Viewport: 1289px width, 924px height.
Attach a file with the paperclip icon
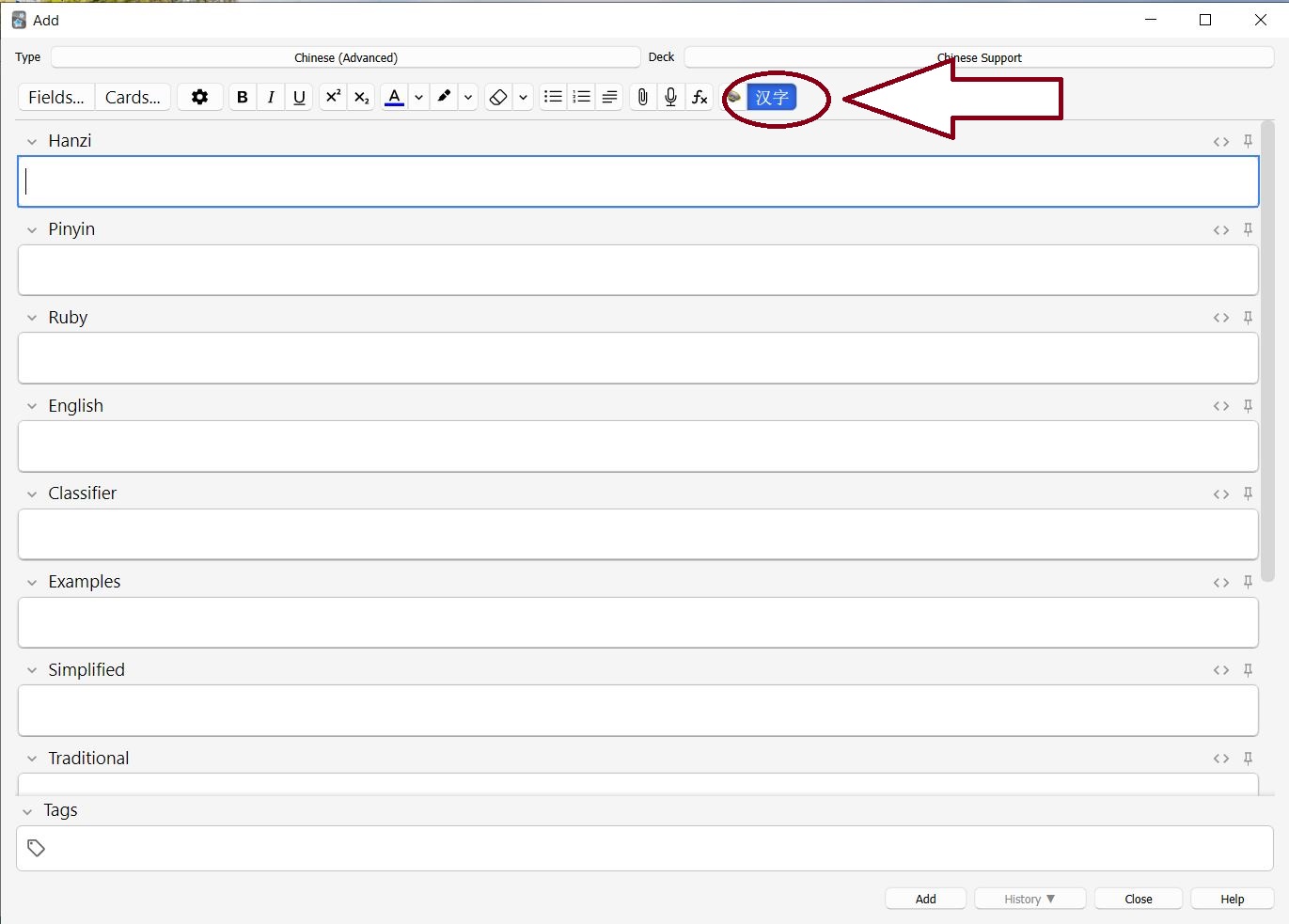(643, 97)
